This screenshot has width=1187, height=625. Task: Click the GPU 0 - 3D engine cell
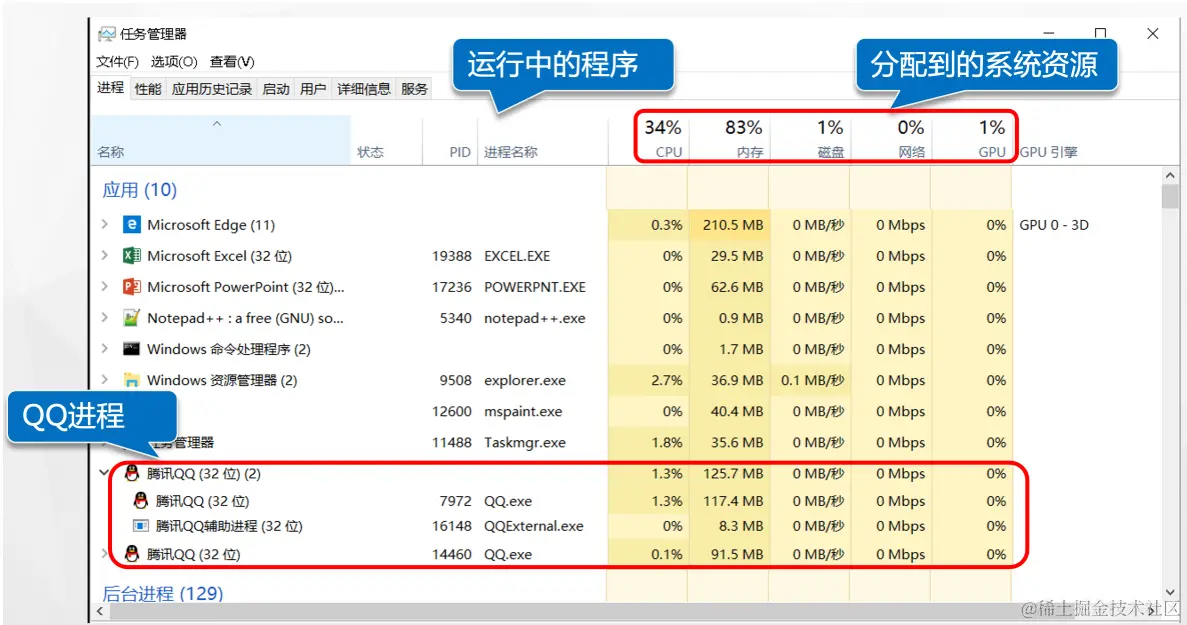[x=1054, y=225]
